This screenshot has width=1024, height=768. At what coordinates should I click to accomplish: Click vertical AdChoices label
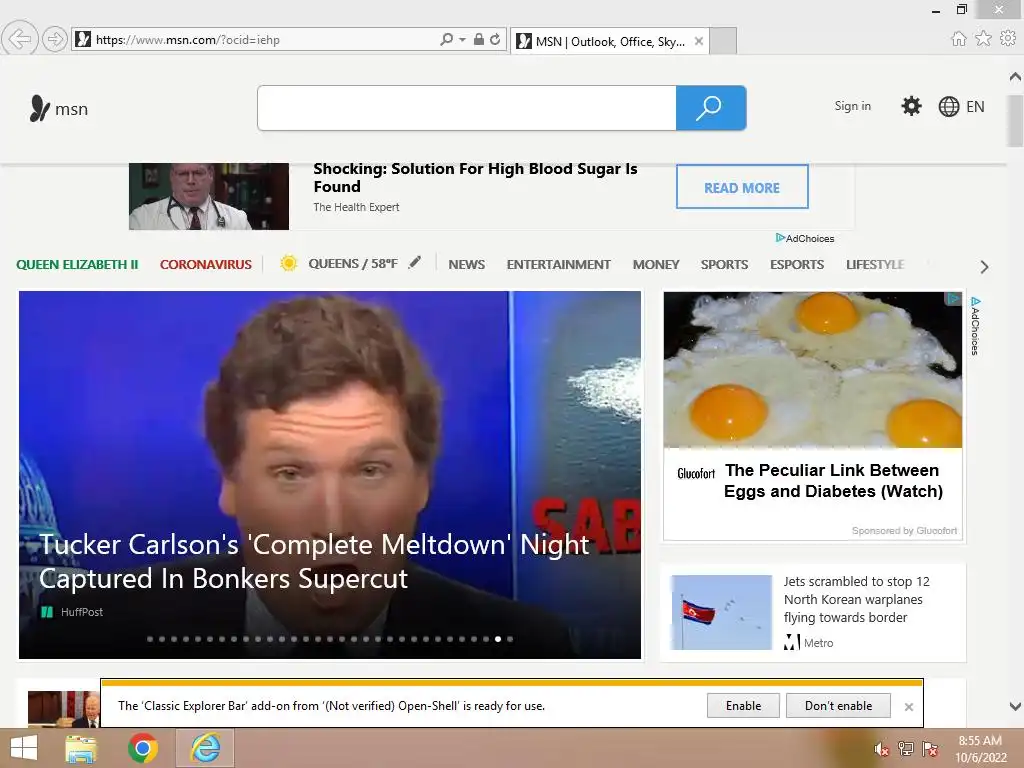[x=975, y=326]
